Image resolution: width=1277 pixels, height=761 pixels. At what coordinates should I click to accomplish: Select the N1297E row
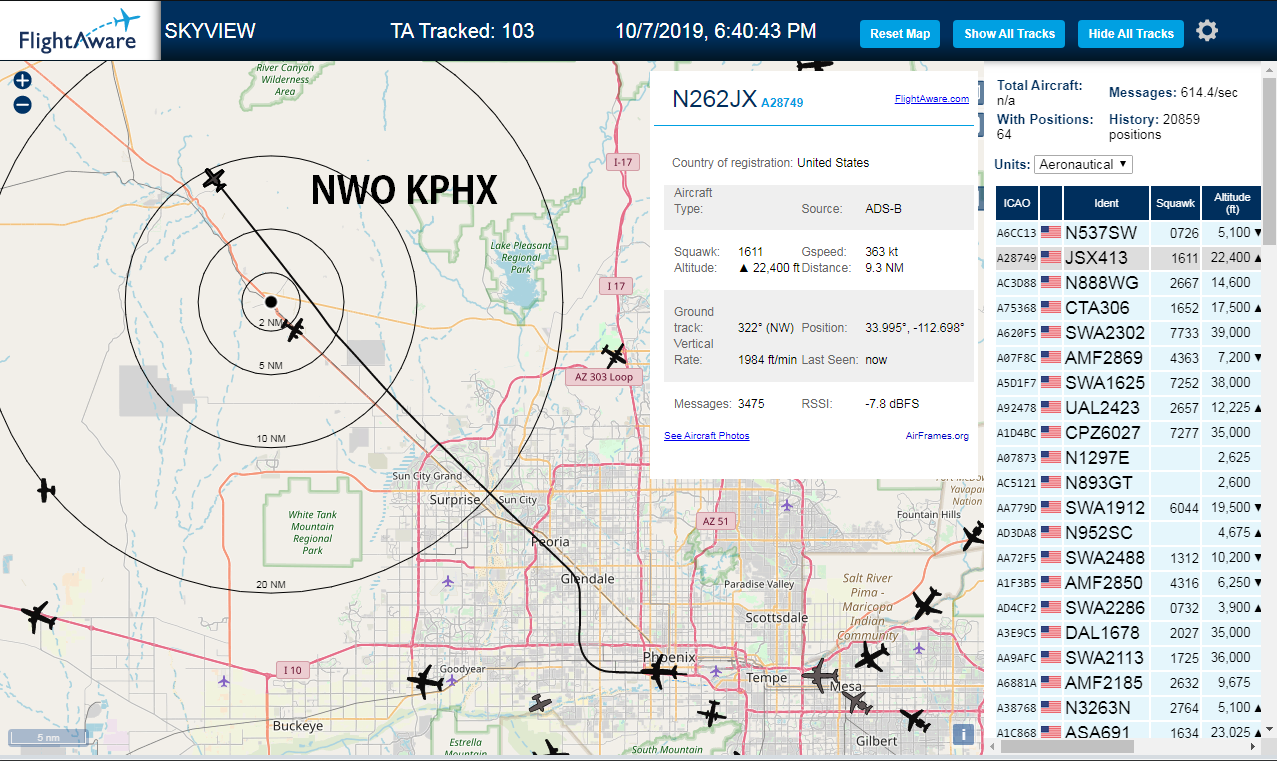[1129, 457]
